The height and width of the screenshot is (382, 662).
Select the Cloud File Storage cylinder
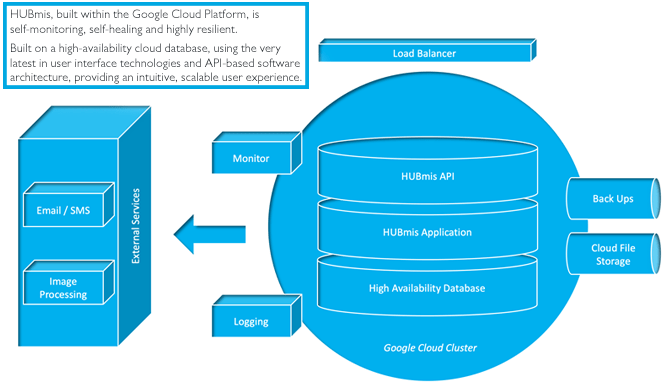coord(613,254)
